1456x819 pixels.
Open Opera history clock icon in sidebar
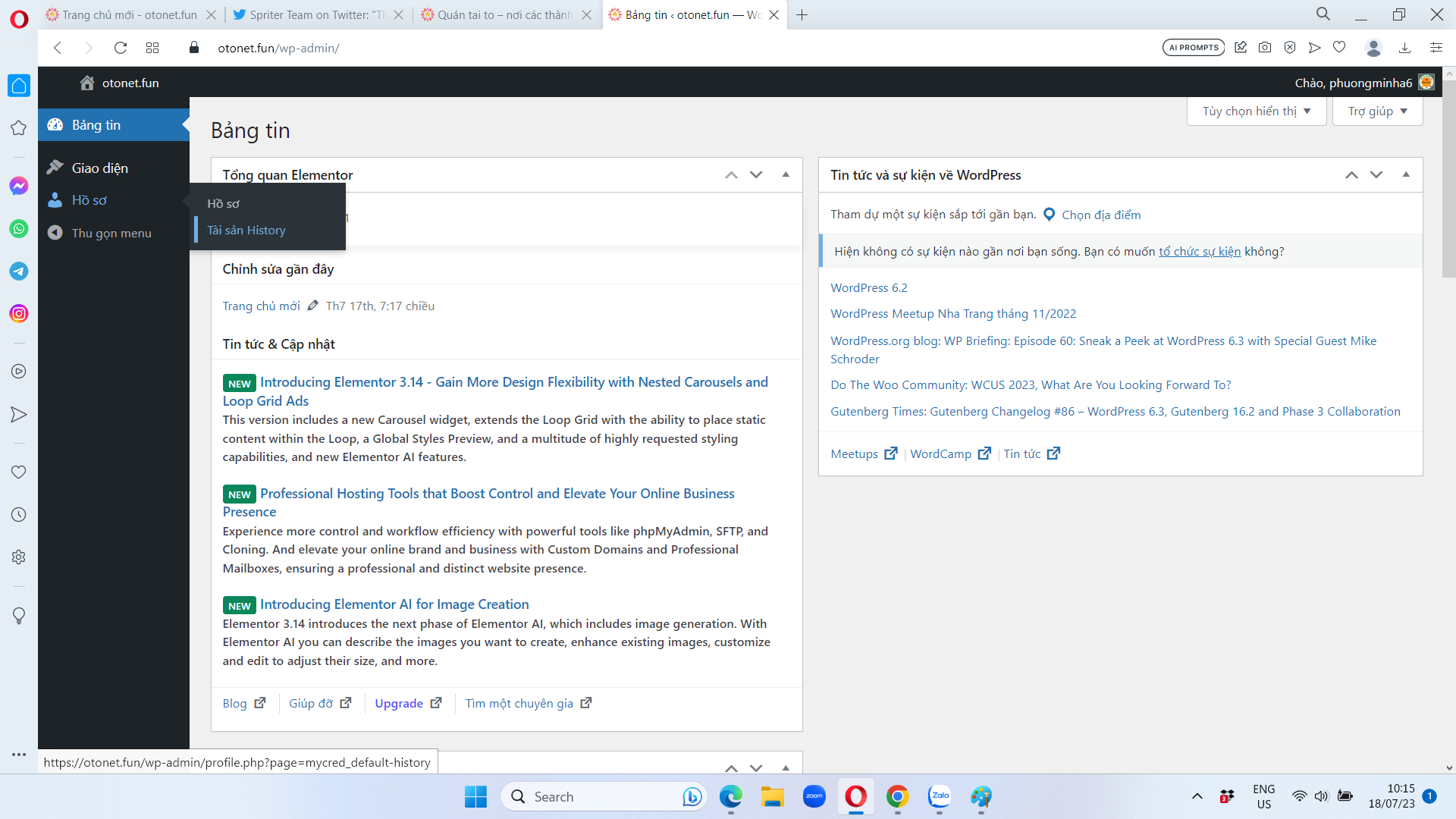point(19,514)
